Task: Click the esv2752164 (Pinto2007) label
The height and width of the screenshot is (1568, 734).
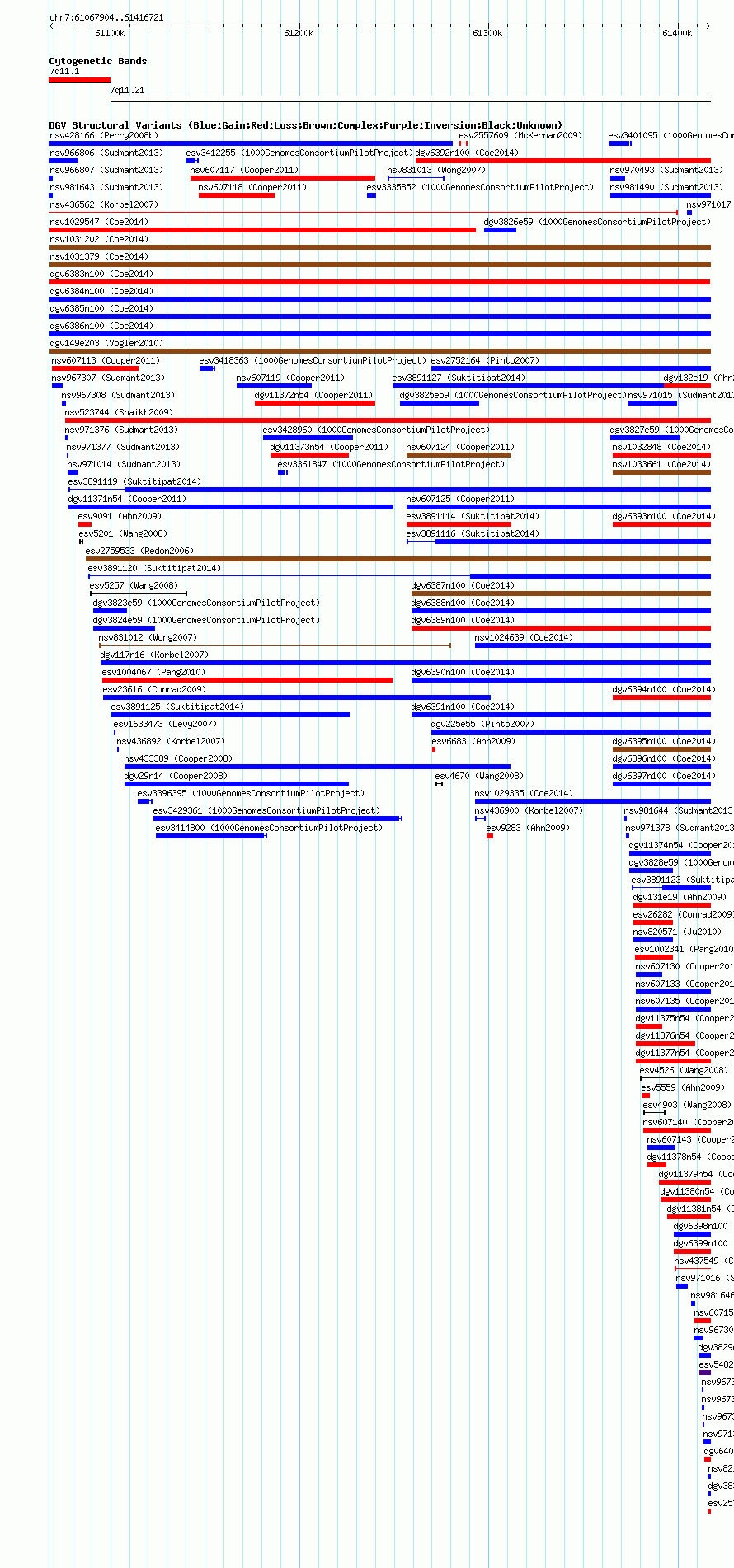Action: point(485,360)
